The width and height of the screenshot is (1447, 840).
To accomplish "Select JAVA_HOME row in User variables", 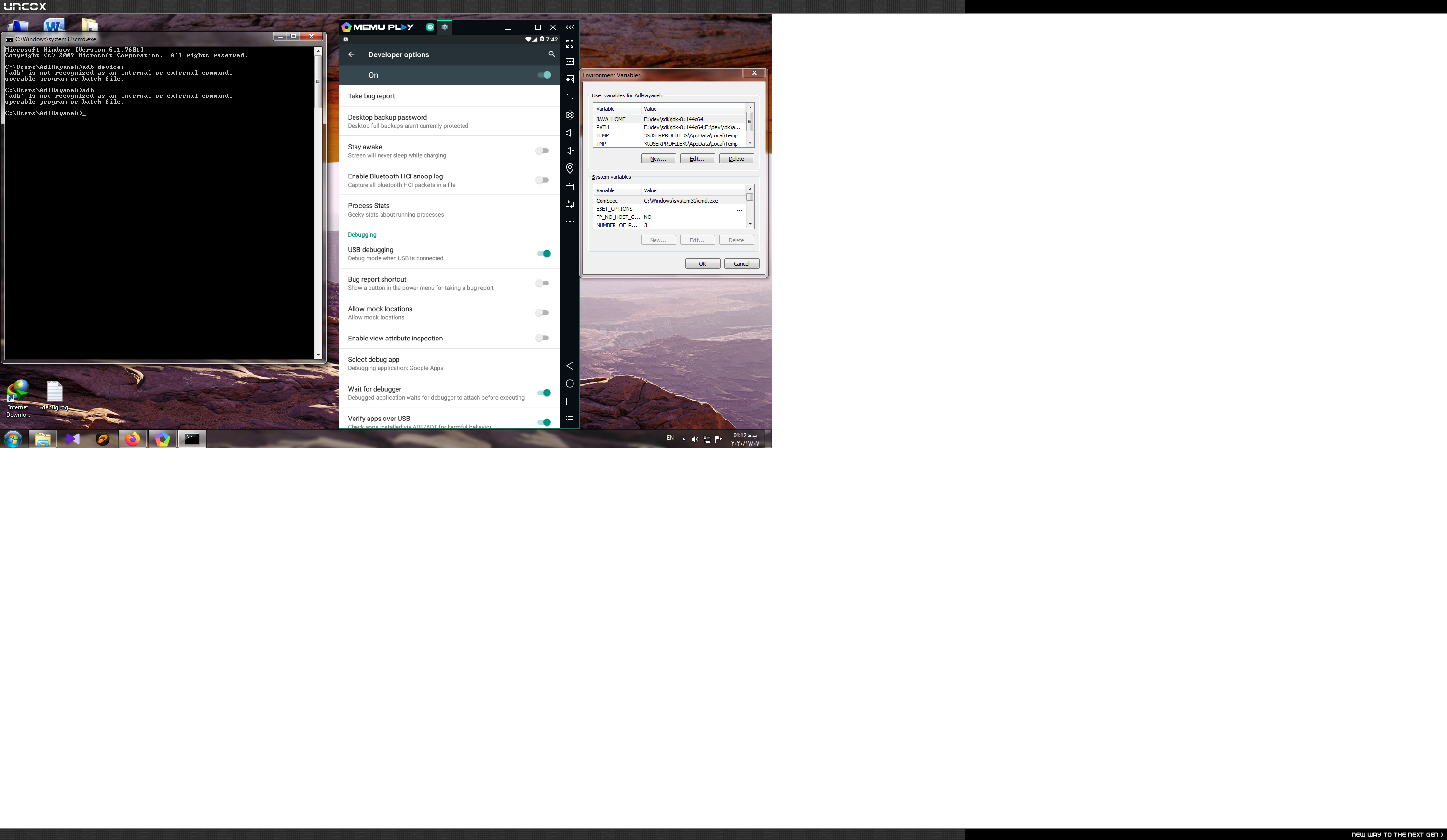I will [669, 119].
